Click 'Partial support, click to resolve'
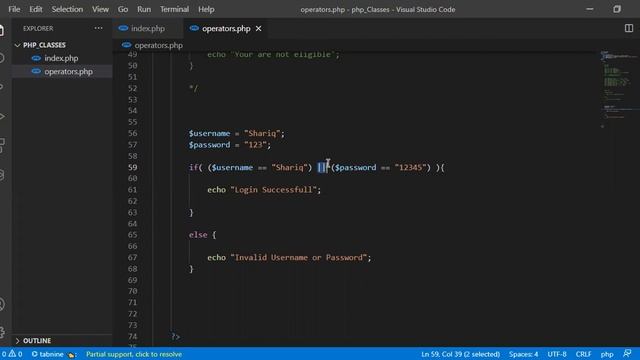The height and width of the screenshot is (360, 640). click(134, 354)
